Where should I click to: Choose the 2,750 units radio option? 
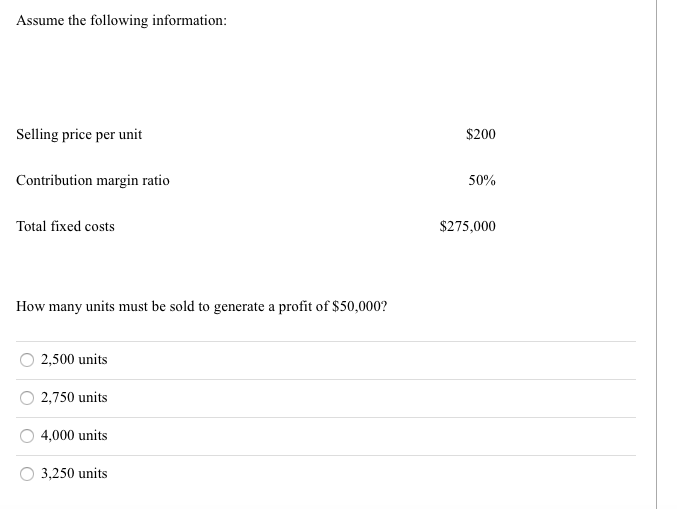point(27,398)
